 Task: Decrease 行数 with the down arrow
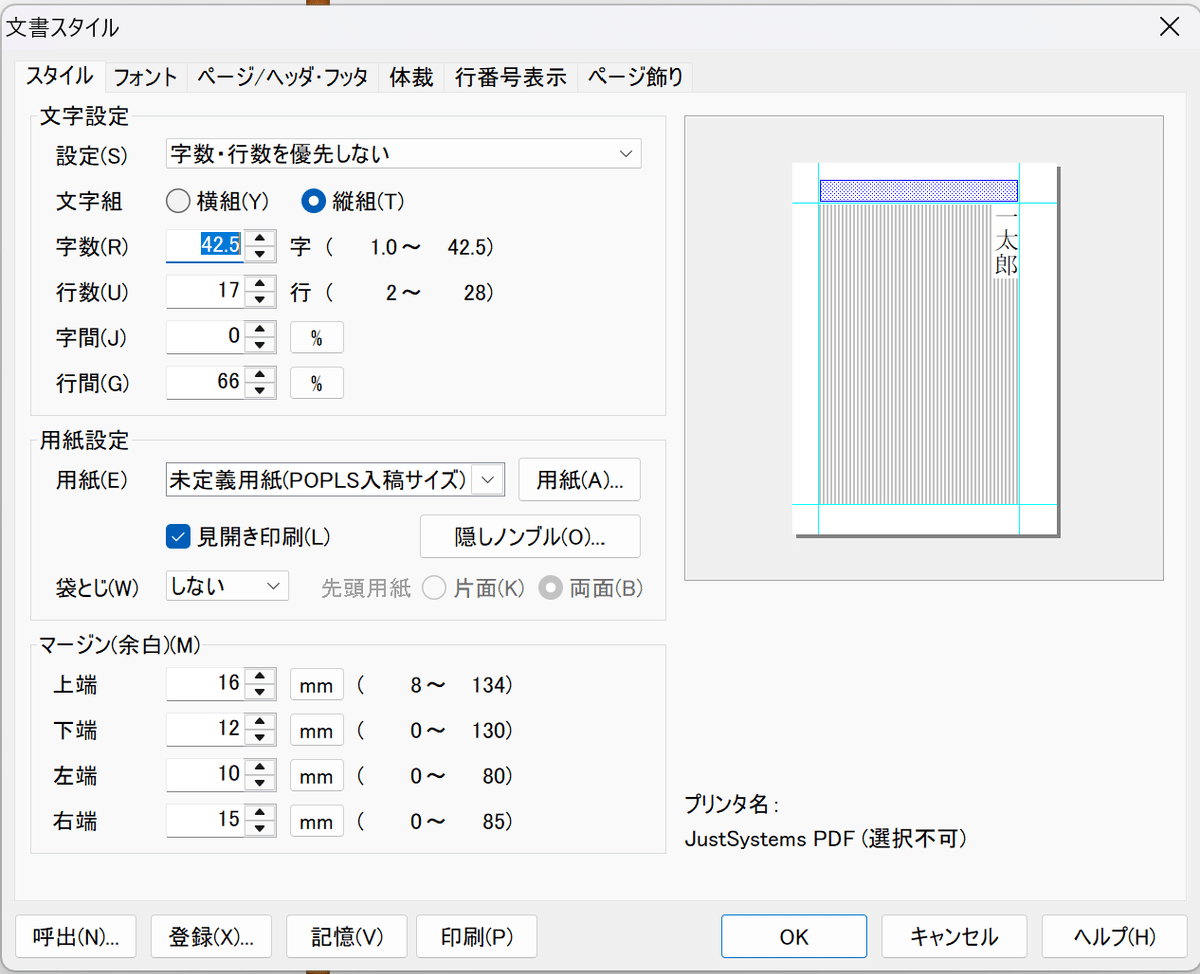tap(260, 300)
